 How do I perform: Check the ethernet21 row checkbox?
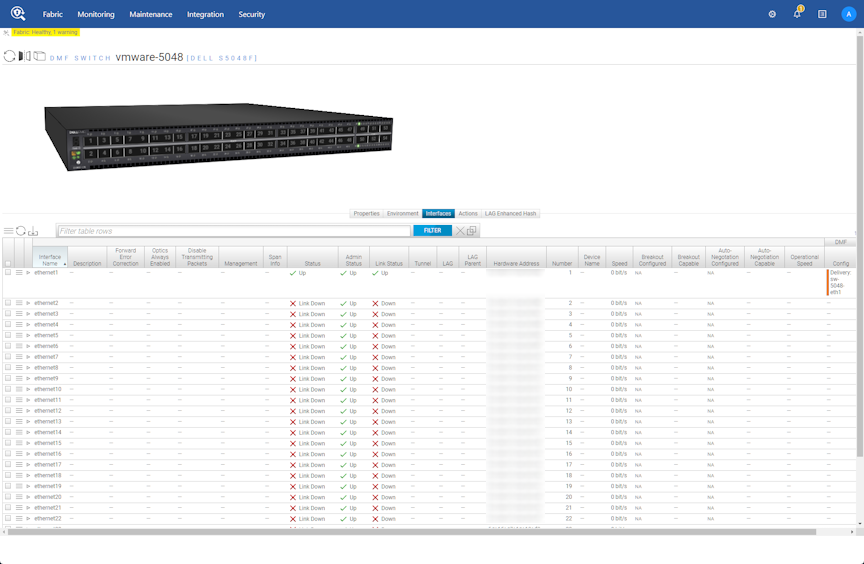[8, 508]
